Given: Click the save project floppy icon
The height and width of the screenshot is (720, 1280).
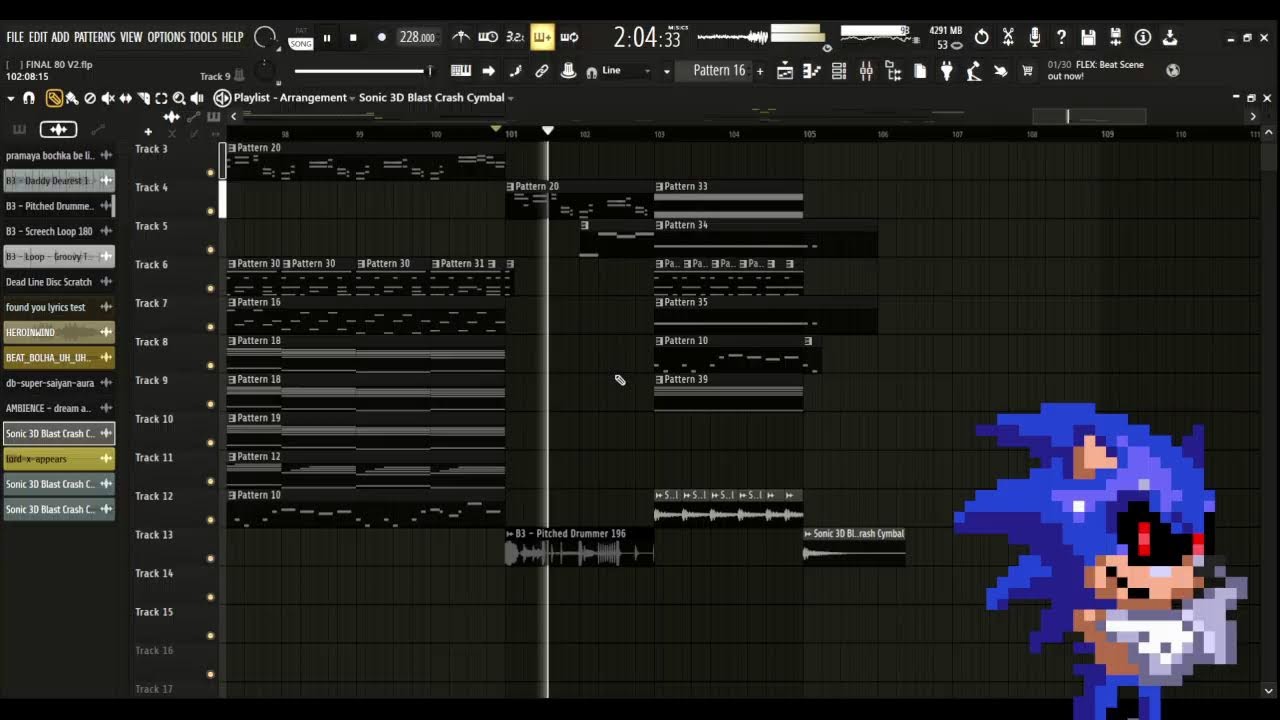Looking at the screenshot, I should [1089, 37].
